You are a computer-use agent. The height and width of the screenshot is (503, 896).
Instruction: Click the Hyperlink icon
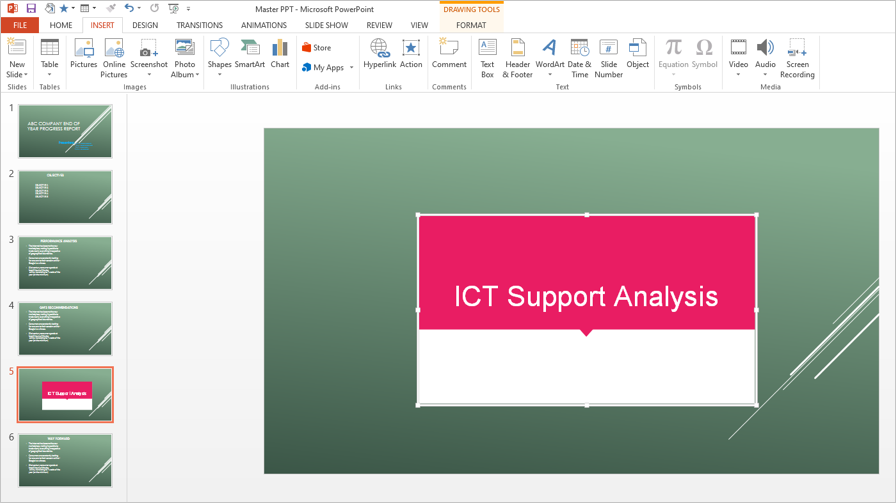pos(380,56)
